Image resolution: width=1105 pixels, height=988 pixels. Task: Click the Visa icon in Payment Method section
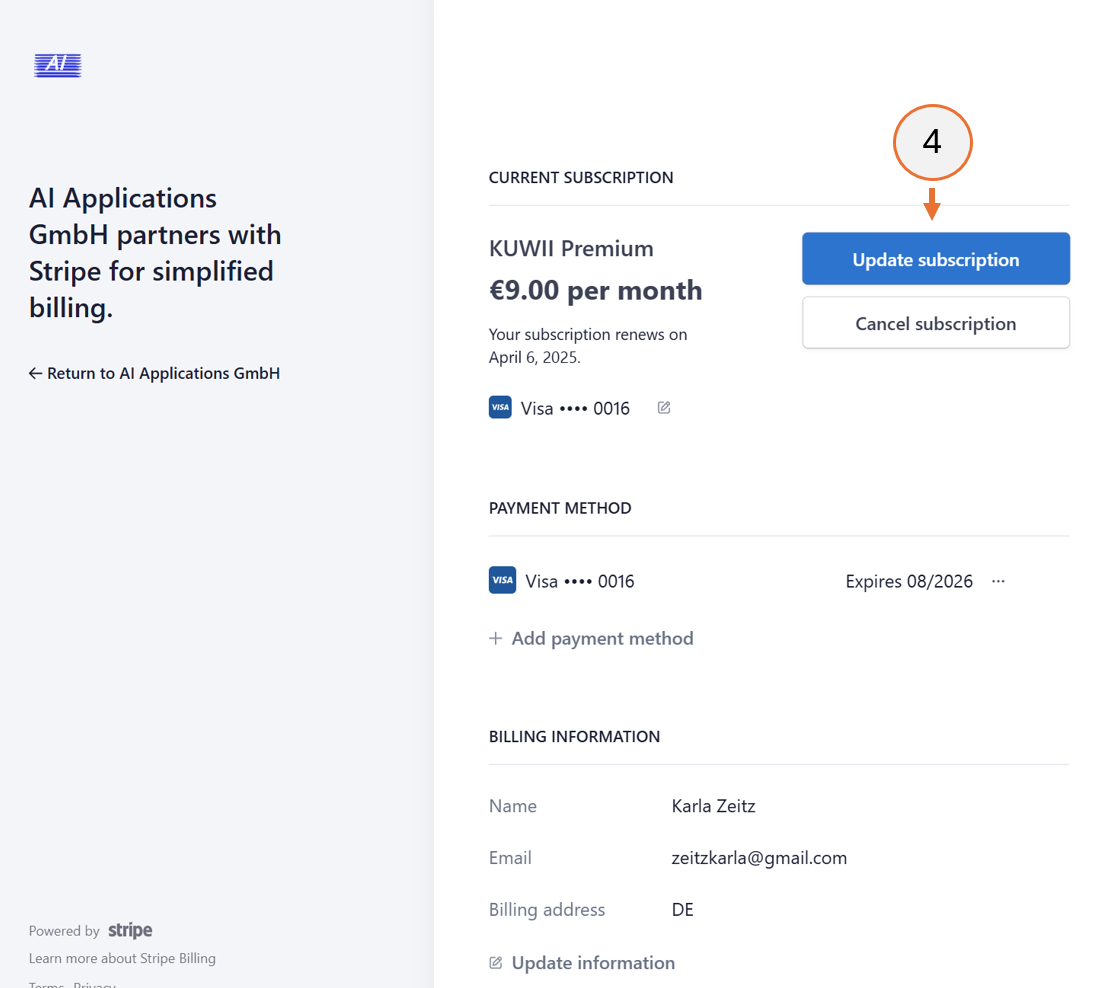click(502, 580)
